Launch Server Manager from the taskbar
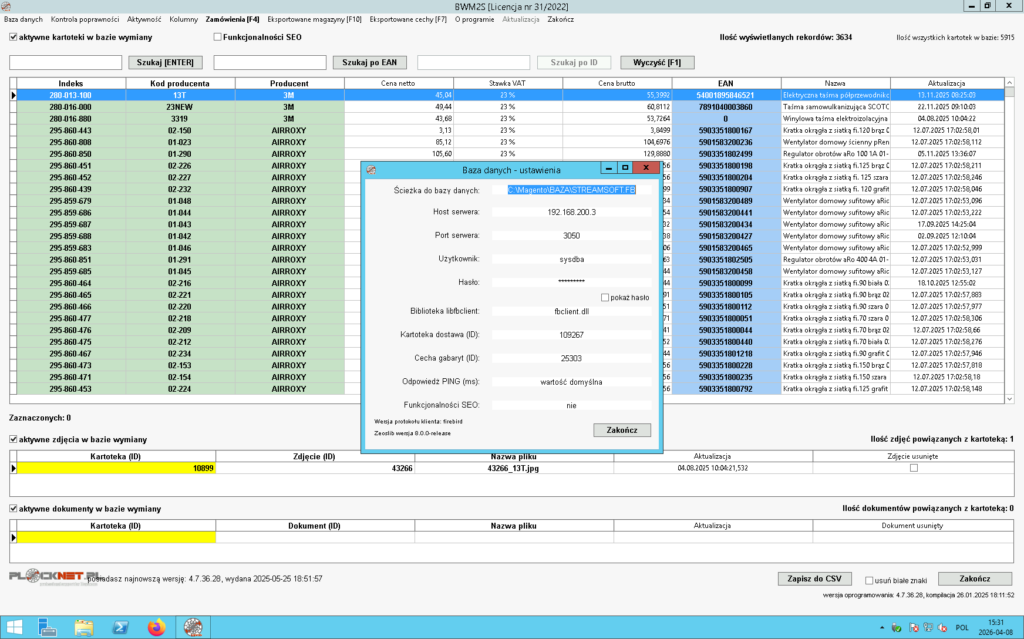Screen dimensions: 1024x639 48,627
